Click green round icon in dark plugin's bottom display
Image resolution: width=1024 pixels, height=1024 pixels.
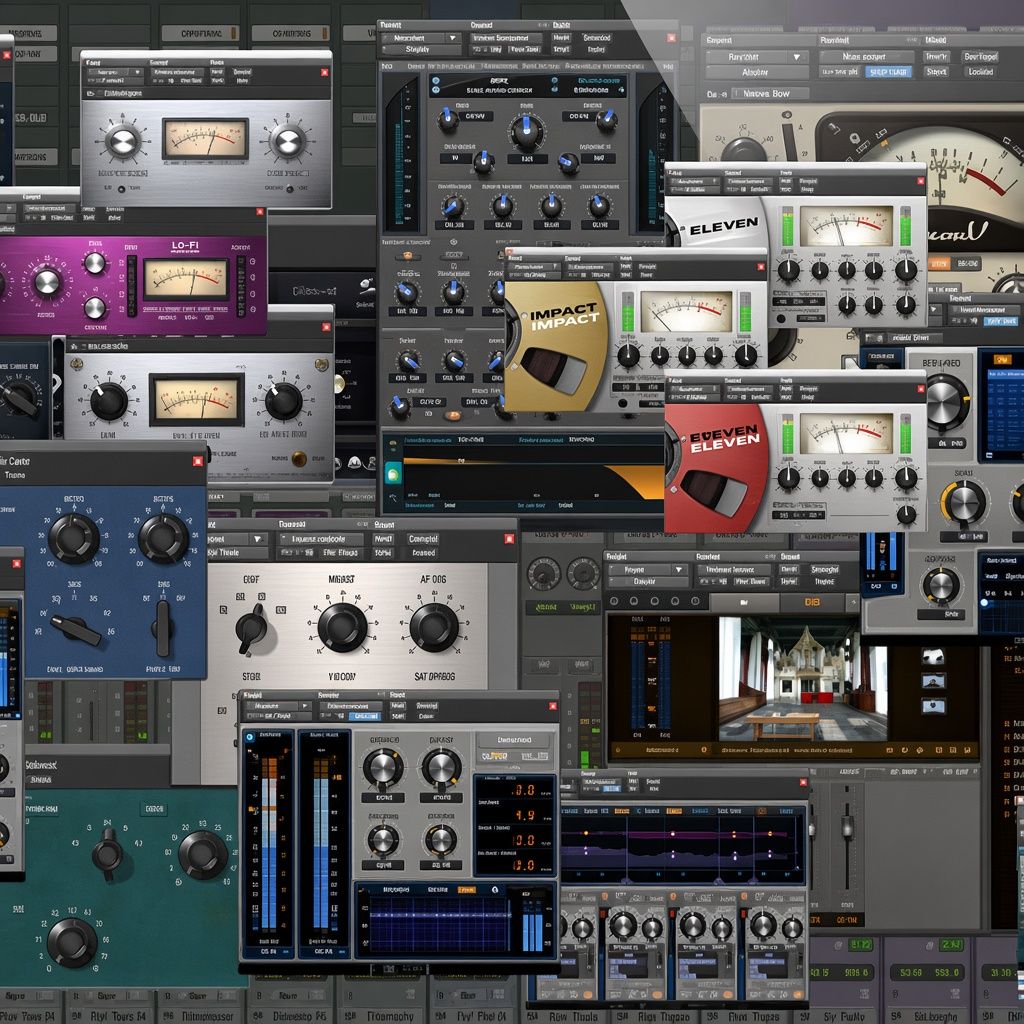coord(393,473)
